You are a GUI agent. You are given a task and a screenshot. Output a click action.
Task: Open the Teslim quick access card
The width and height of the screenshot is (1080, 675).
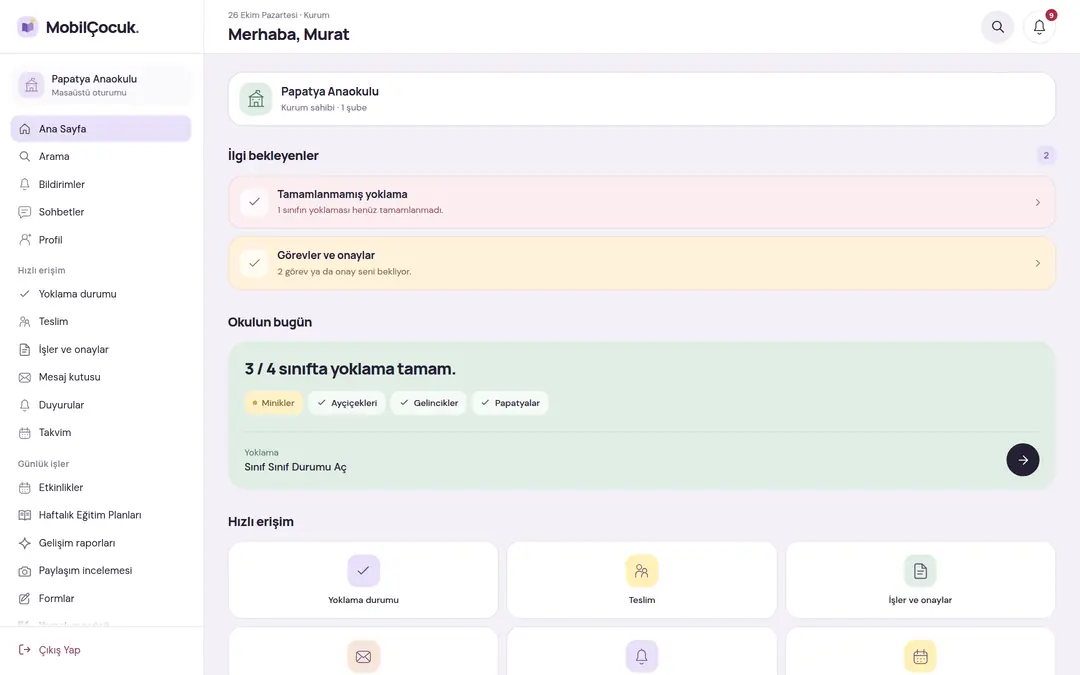click(641, 580)
